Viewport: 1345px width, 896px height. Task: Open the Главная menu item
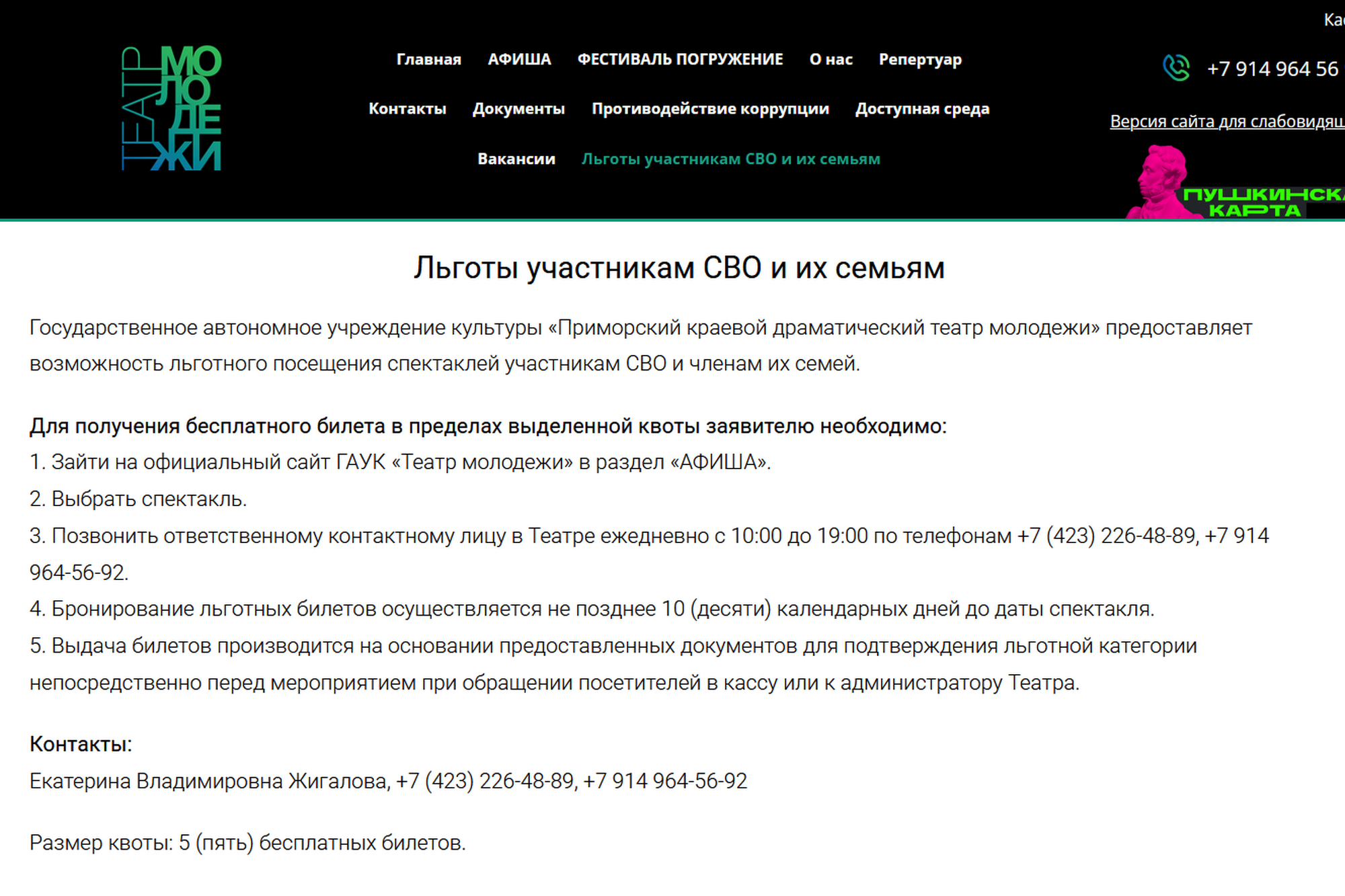(428, 59)
